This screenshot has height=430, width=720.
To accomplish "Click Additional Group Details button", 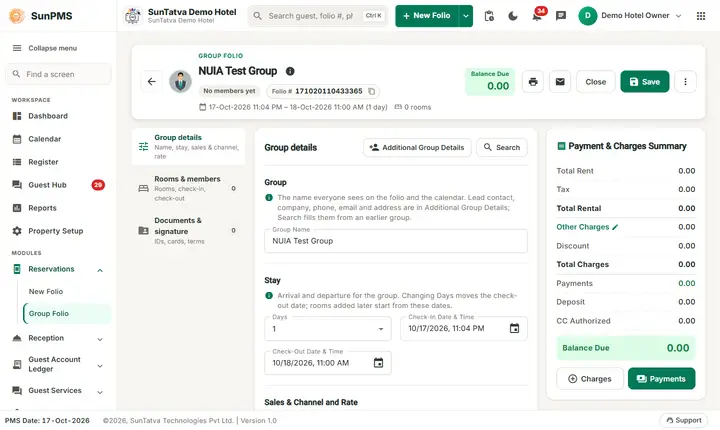I will coord(417,147).
